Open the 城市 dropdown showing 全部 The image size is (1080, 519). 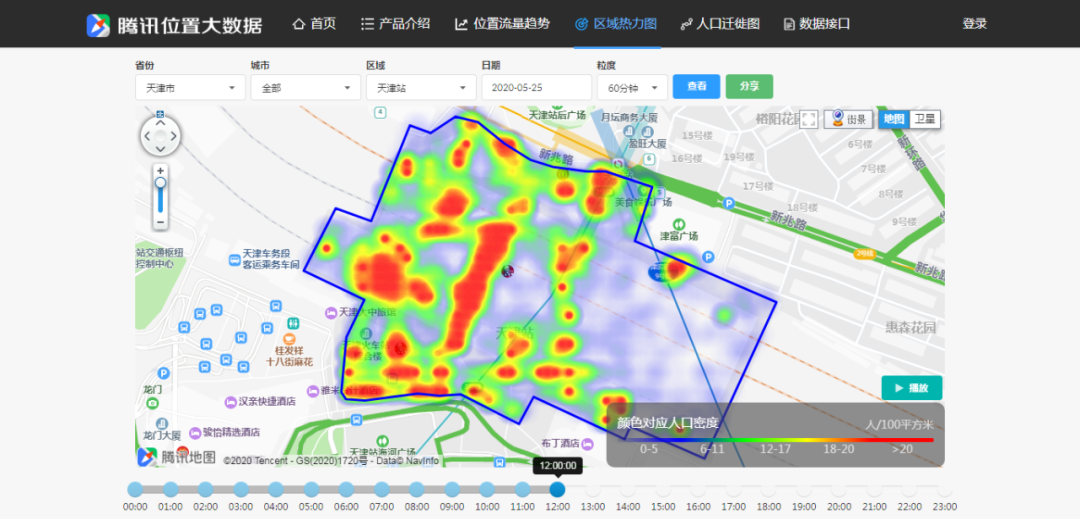click(305, 88)
